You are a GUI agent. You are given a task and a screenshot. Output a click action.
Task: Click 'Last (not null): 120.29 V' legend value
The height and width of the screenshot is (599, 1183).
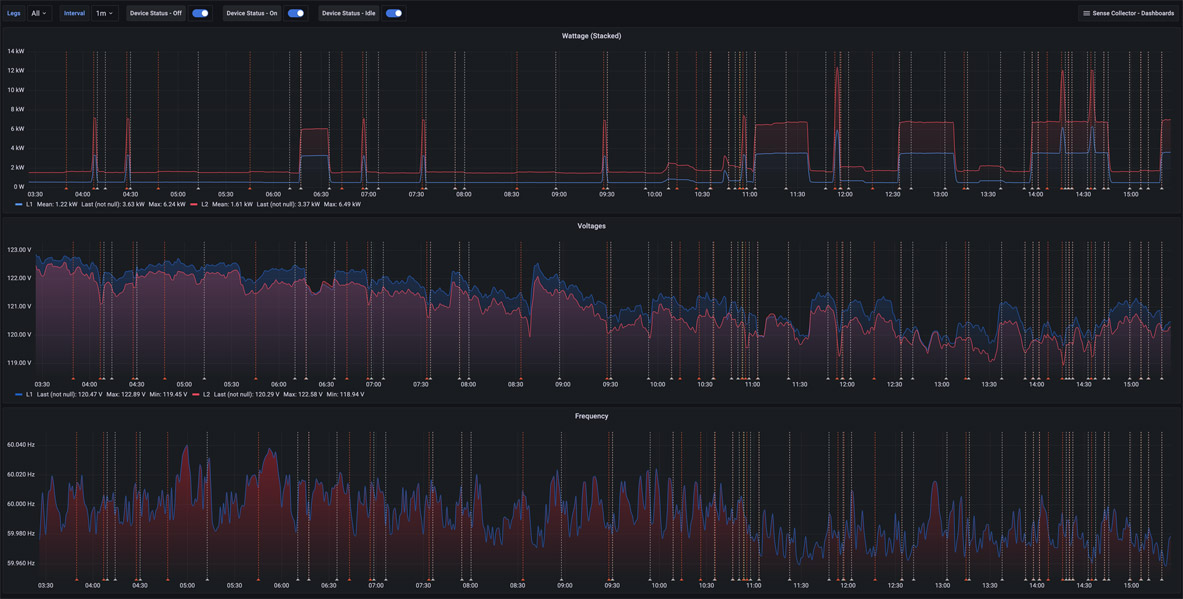tap(247, 394)
